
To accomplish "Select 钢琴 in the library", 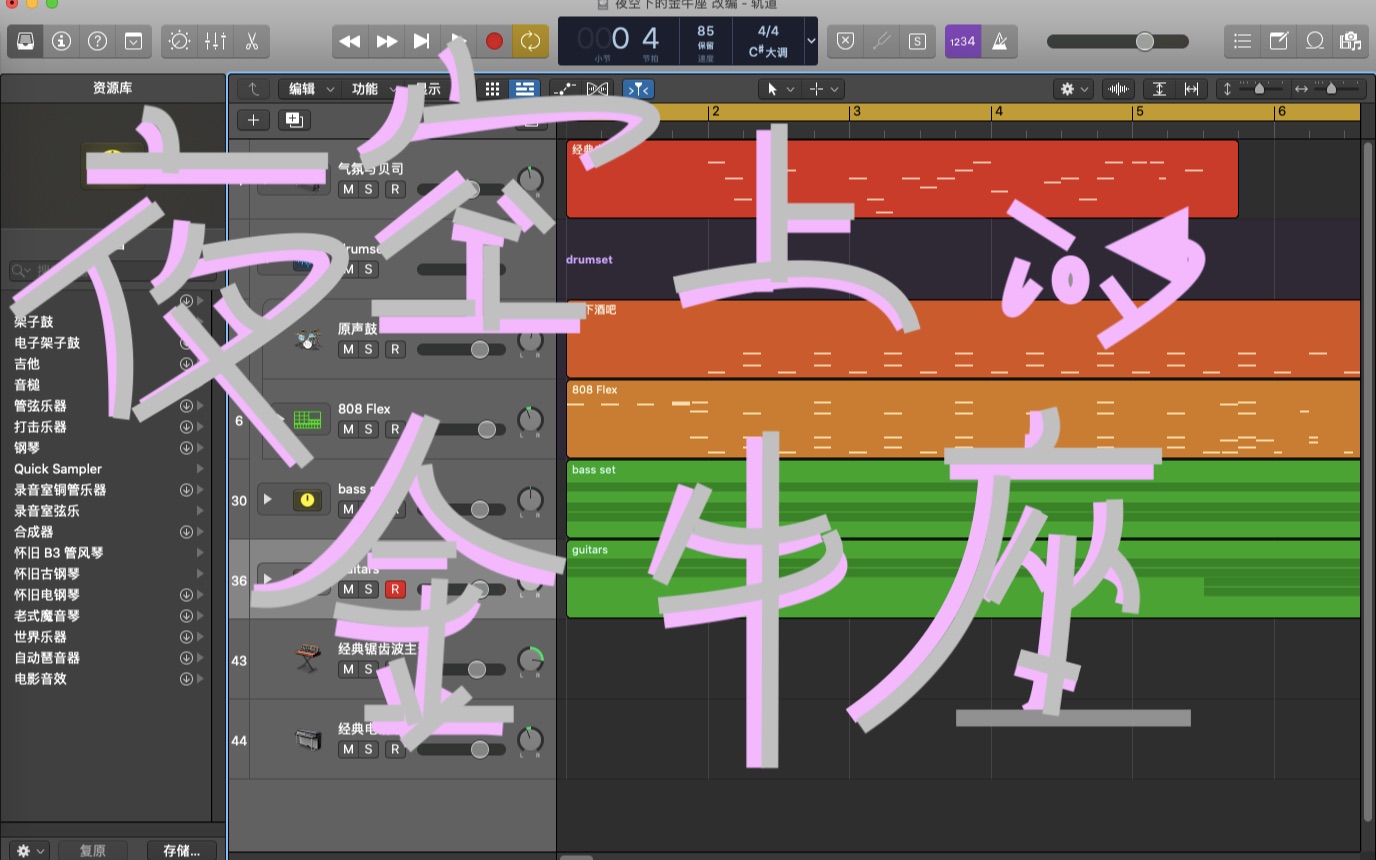I will 27,448.
